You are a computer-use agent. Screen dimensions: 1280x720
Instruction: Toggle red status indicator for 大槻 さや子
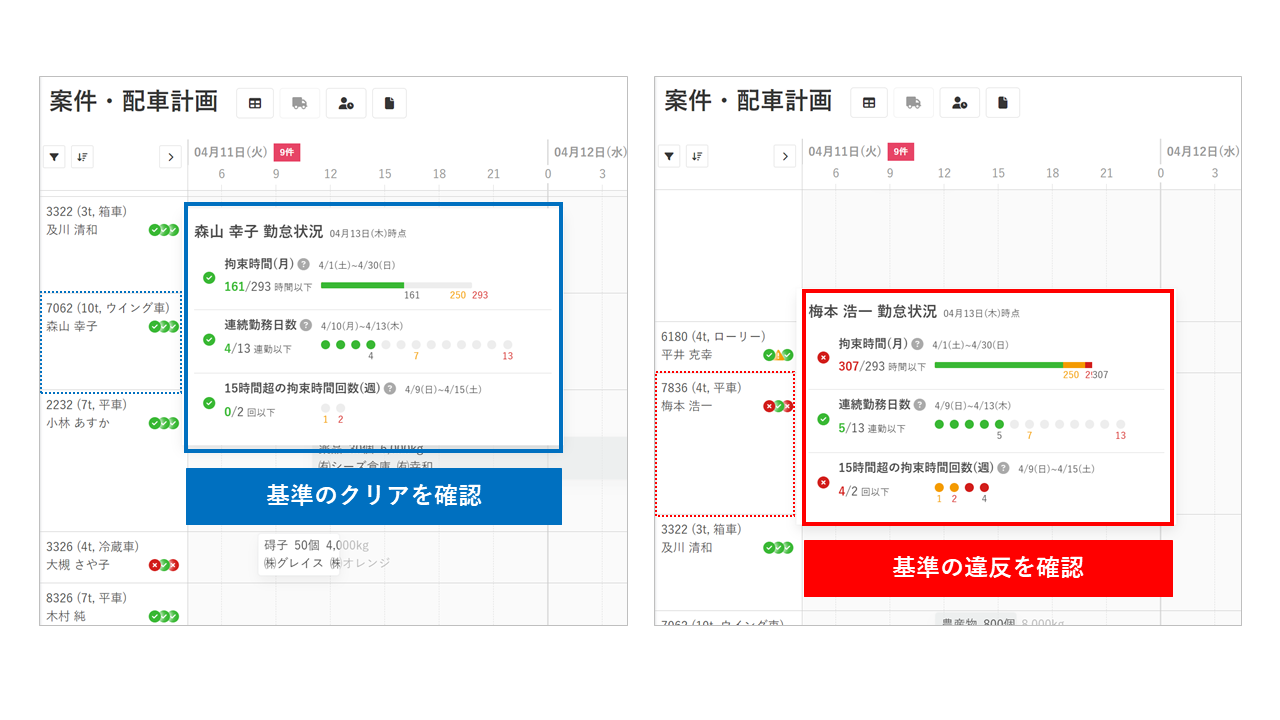click(x=157, y=563)
